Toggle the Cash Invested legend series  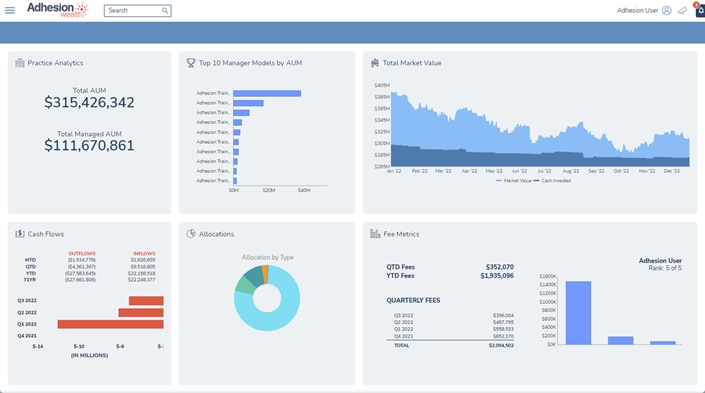click(x=552, y=181)
